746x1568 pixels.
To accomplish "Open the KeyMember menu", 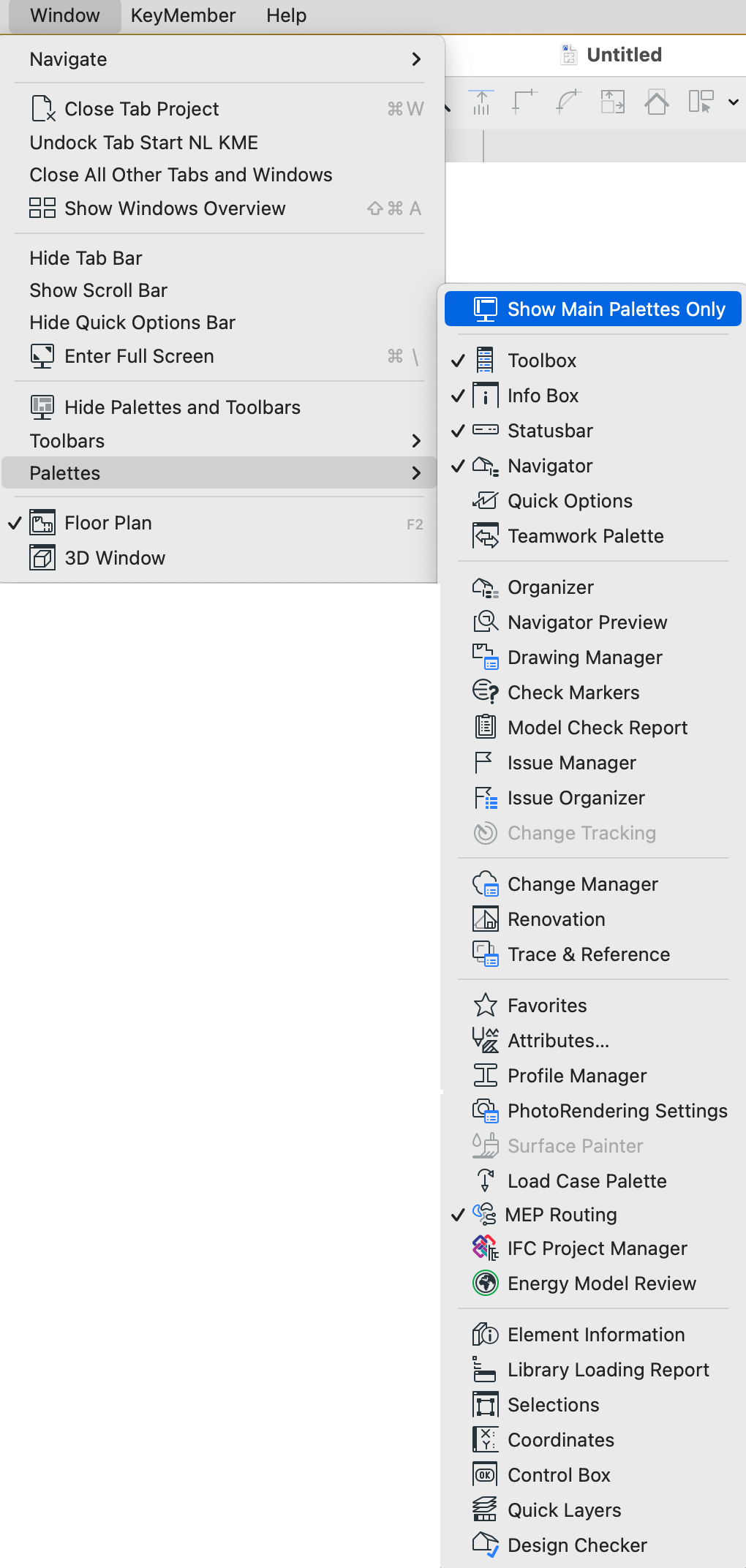I will (183, 15).
